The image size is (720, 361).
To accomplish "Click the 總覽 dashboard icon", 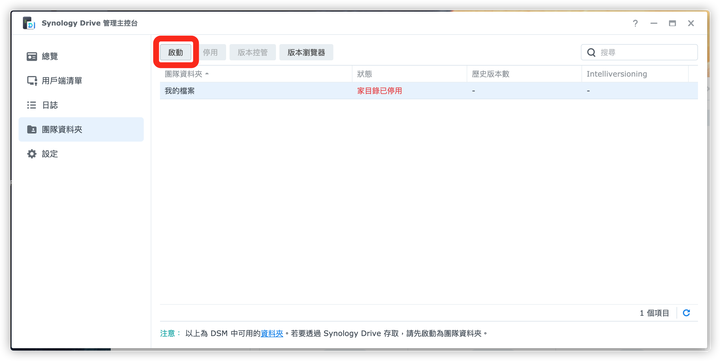I will (31, 56).
